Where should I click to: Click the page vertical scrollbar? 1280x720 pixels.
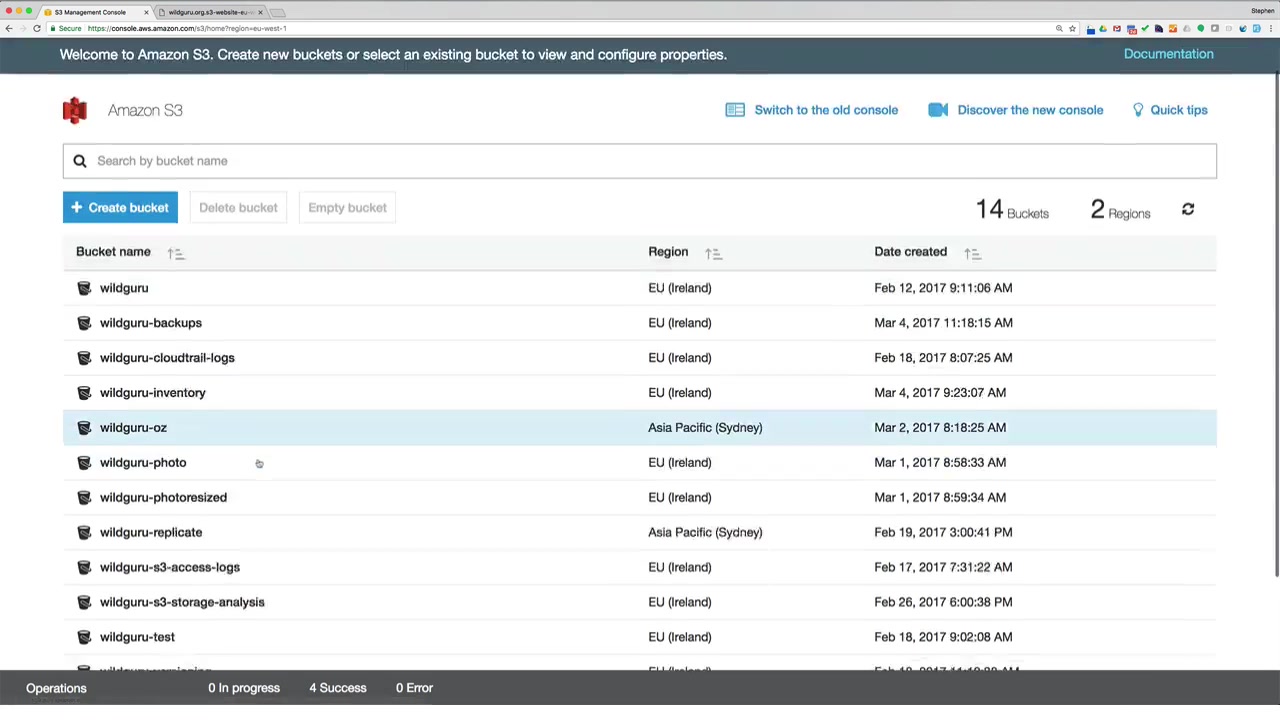point(1277,325)
